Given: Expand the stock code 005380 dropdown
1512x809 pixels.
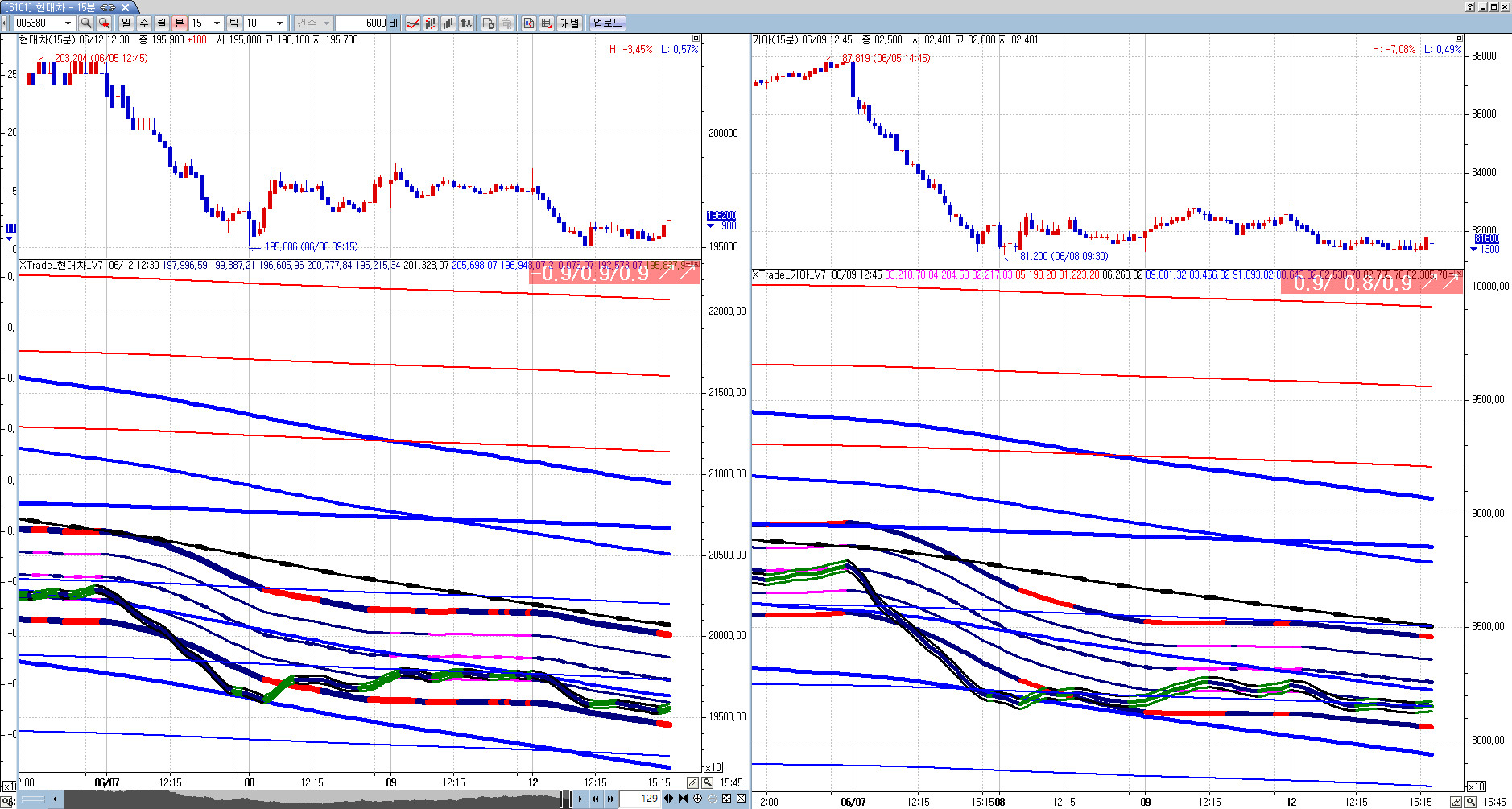Looking at the screenshot, I should pyautogui.click(x=68, y=23).
